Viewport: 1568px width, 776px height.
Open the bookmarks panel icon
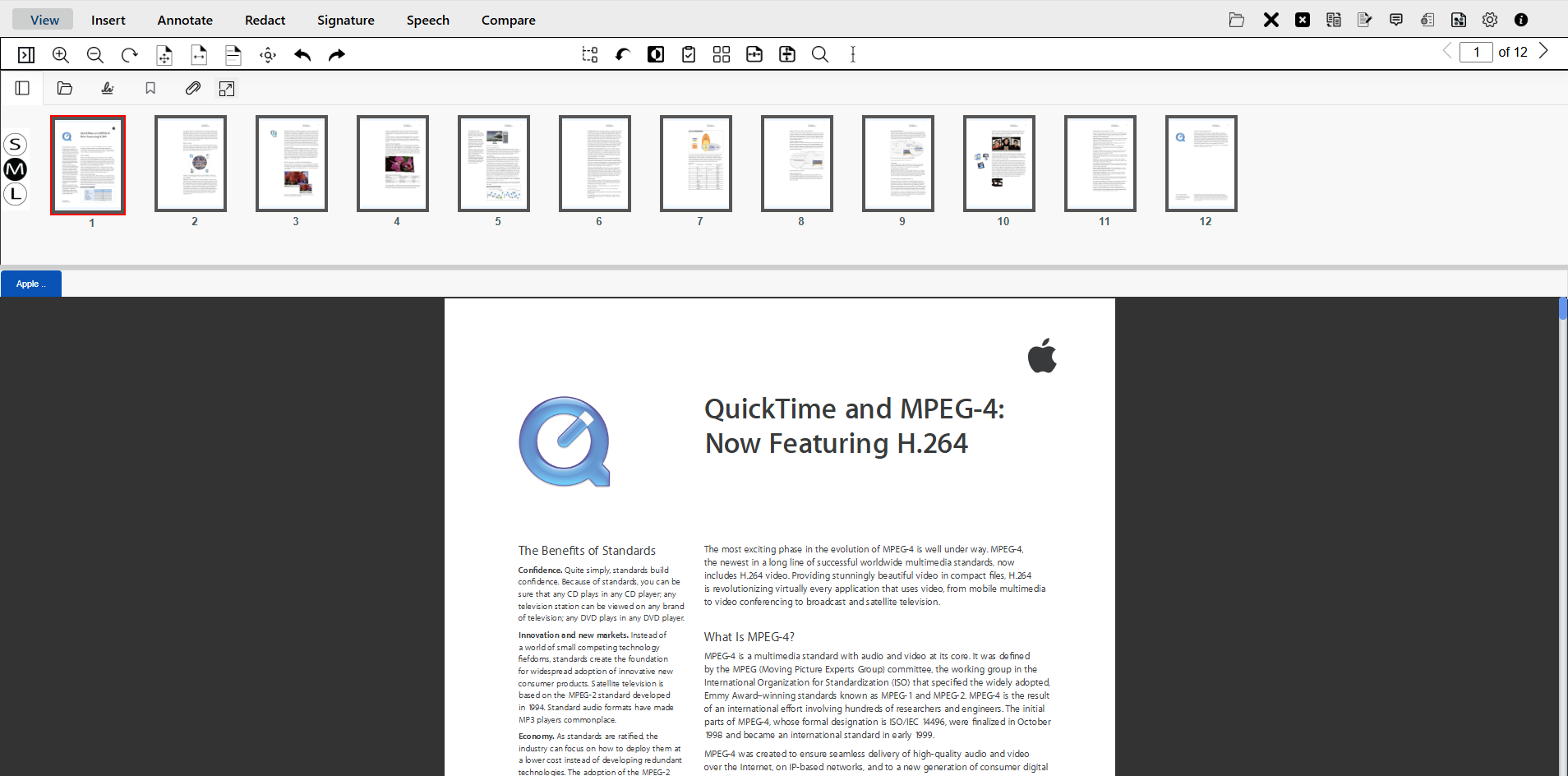[x=150, y=89]
